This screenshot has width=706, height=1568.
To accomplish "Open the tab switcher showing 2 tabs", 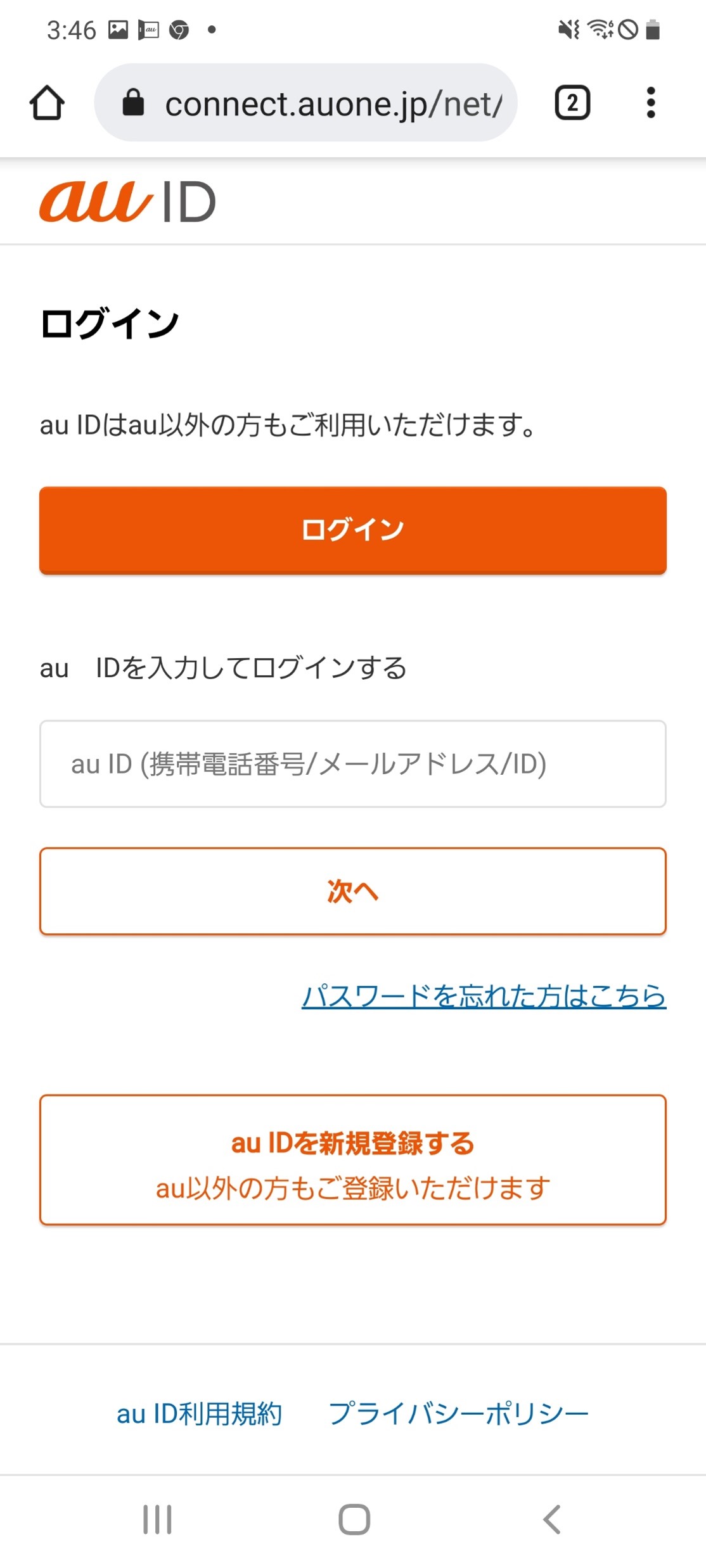I will [572, 103].
